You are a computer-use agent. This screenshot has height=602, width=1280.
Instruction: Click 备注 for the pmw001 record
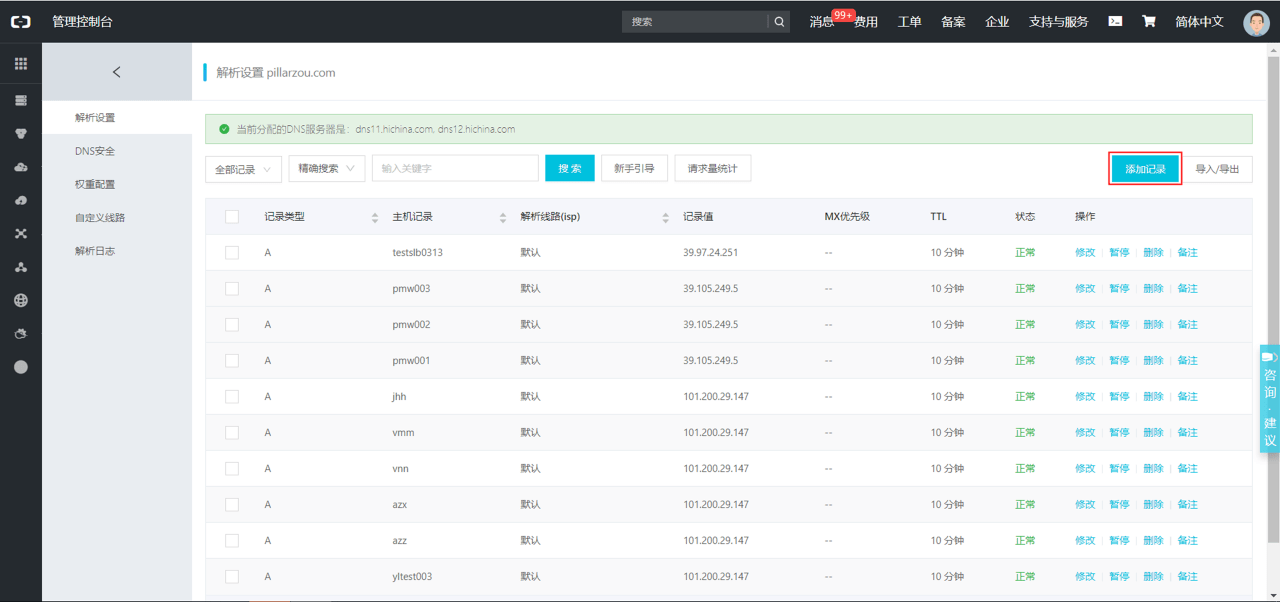point(1187,361)
